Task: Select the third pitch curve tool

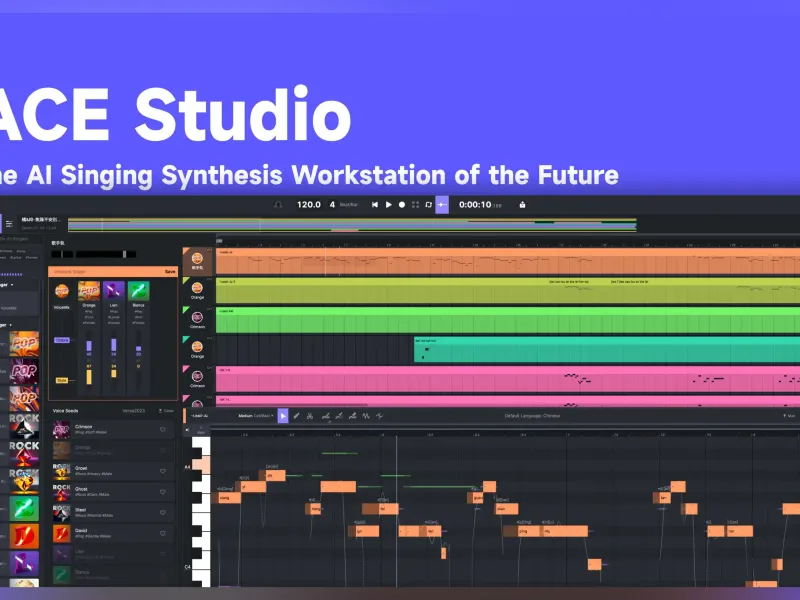Action: click(x=352, y=416)
